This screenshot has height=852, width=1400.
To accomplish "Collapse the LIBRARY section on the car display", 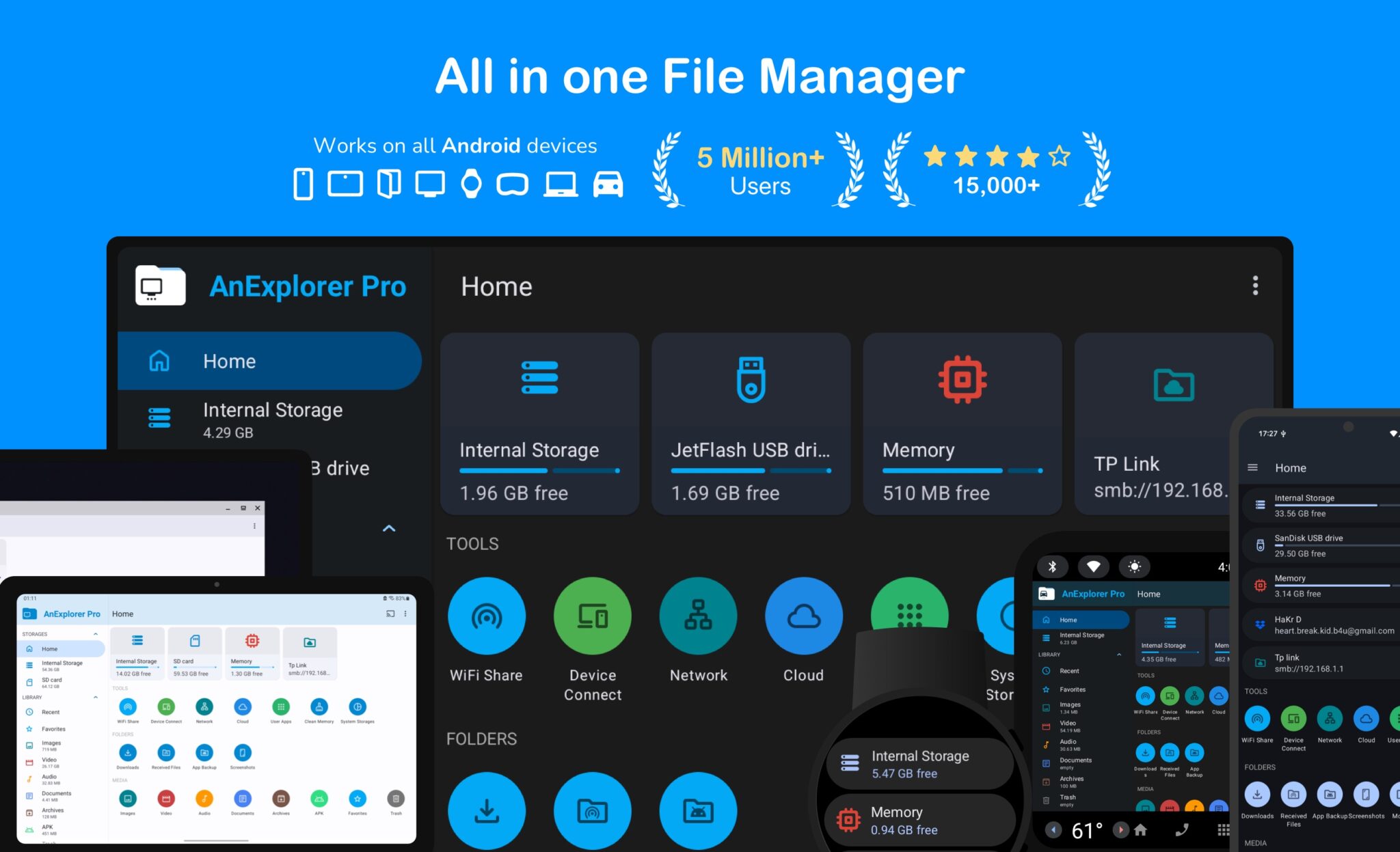I will [1119, 655].
